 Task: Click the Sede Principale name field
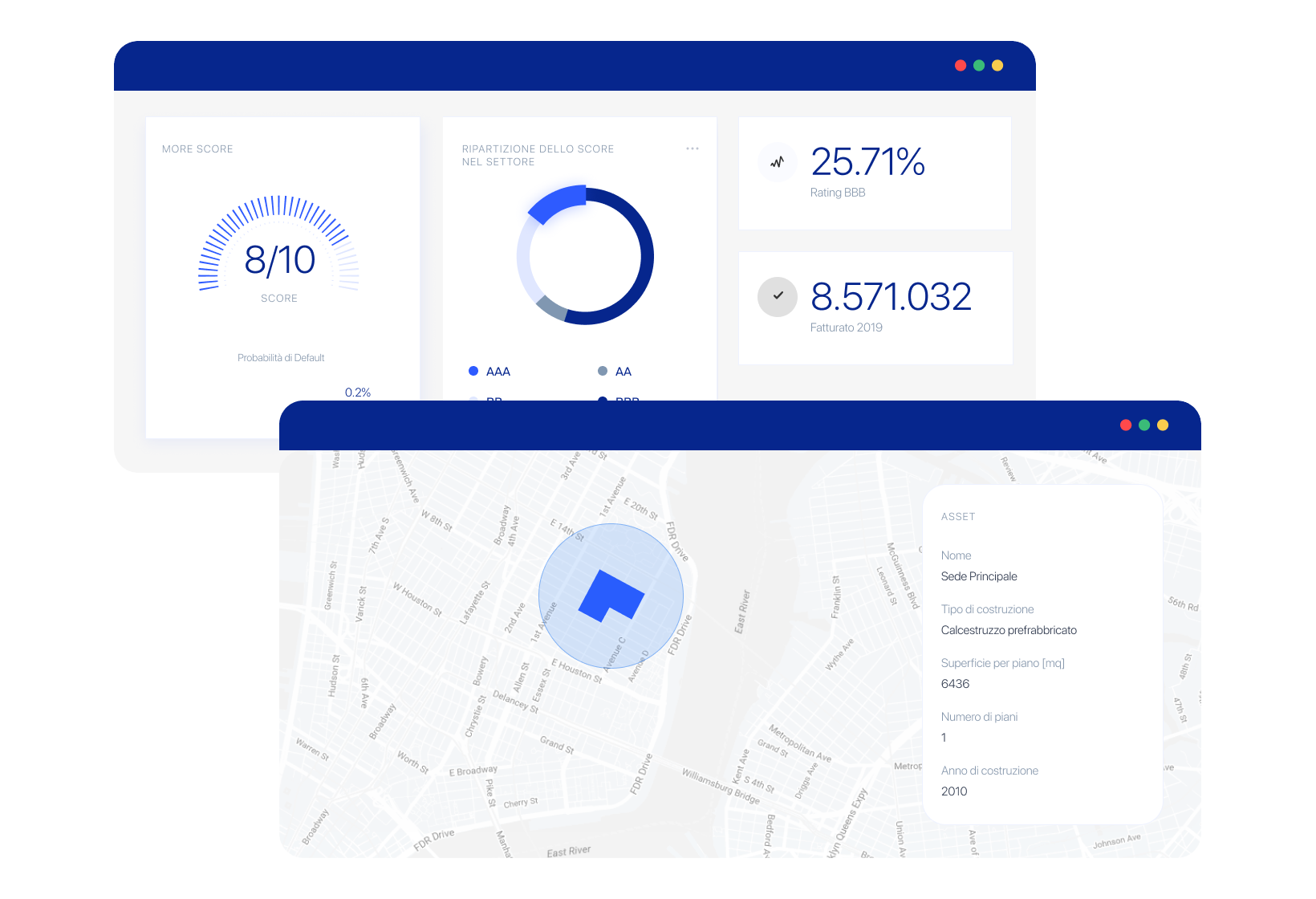tap(979, 576)
